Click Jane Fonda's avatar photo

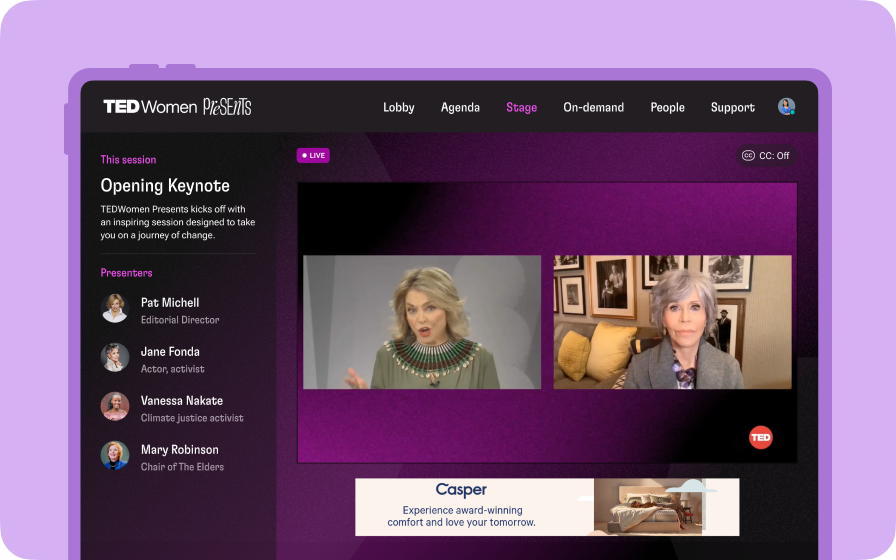pos(115,358)
